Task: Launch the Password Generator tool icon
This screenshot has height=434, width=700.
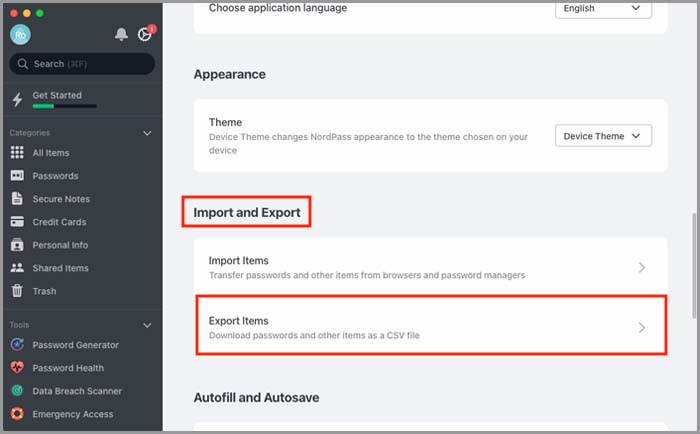Action: (17, 344)
